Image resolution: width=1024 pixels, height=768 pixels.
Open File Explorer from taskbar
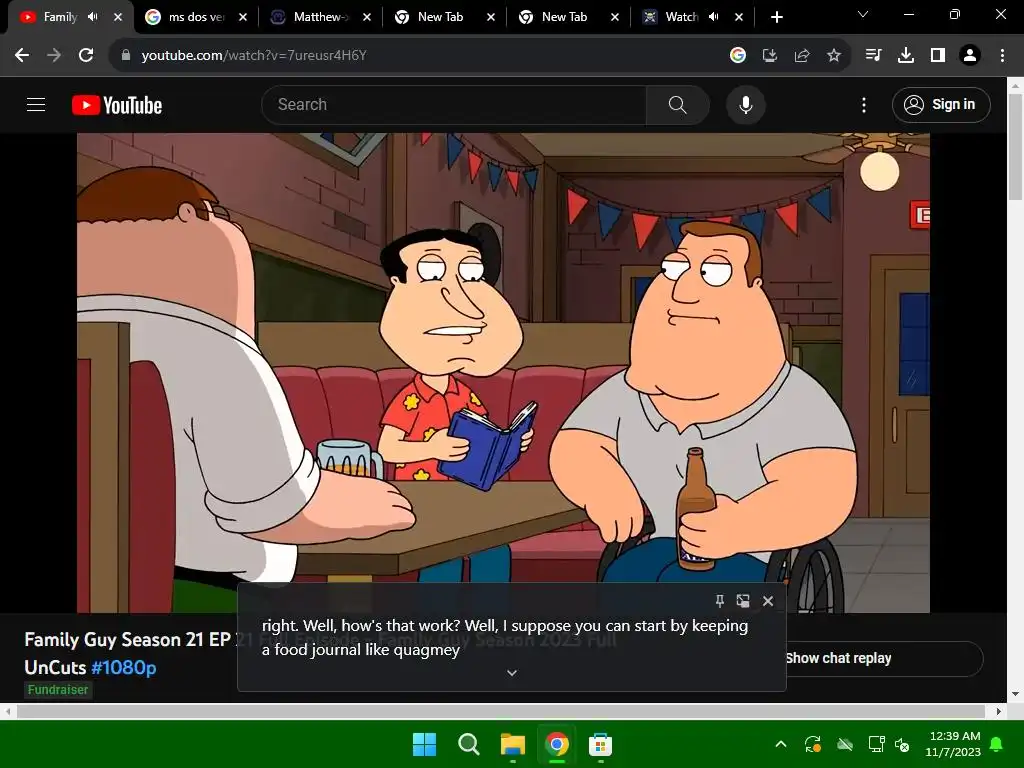513,744
